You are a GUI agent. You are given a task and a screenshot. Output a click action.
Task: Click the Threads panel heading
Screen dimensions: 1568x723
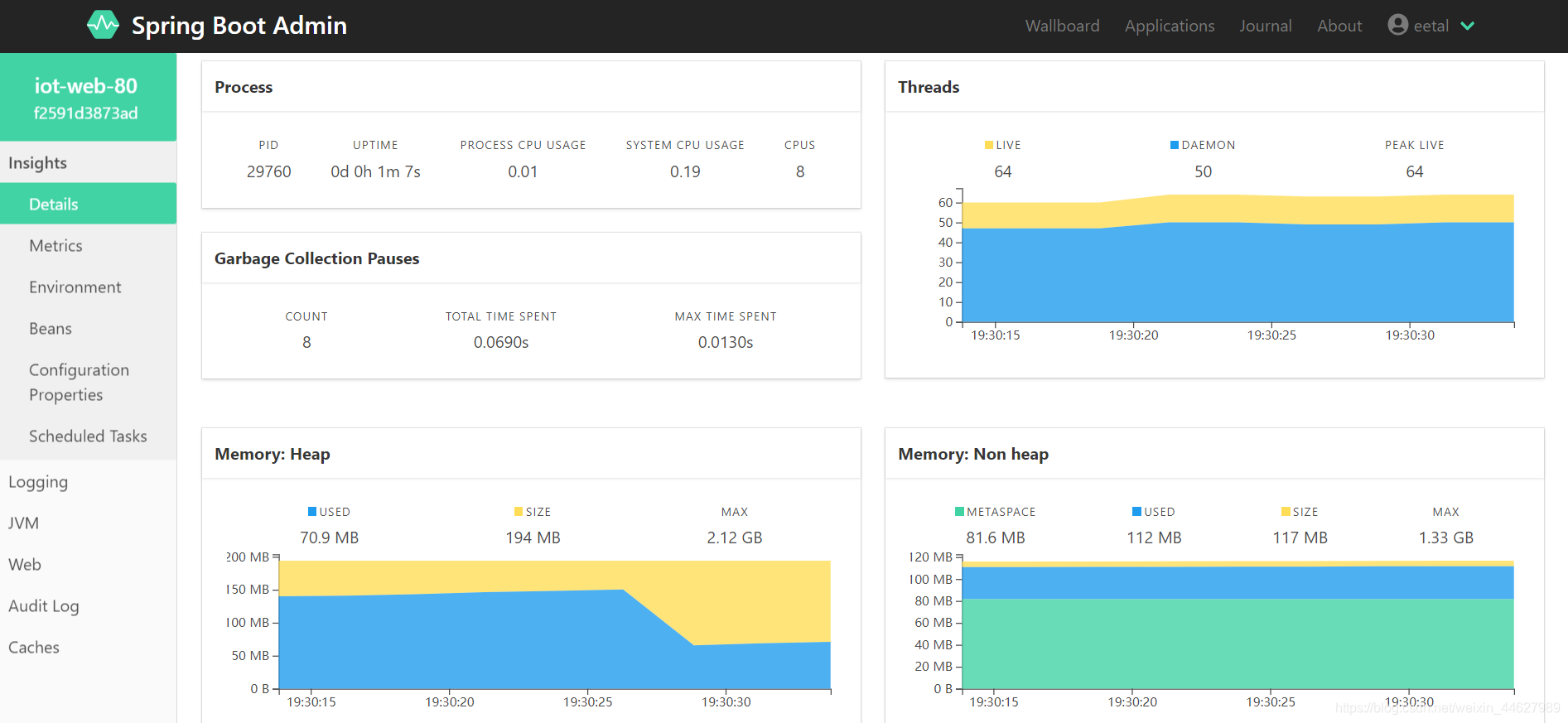point(929,87)
